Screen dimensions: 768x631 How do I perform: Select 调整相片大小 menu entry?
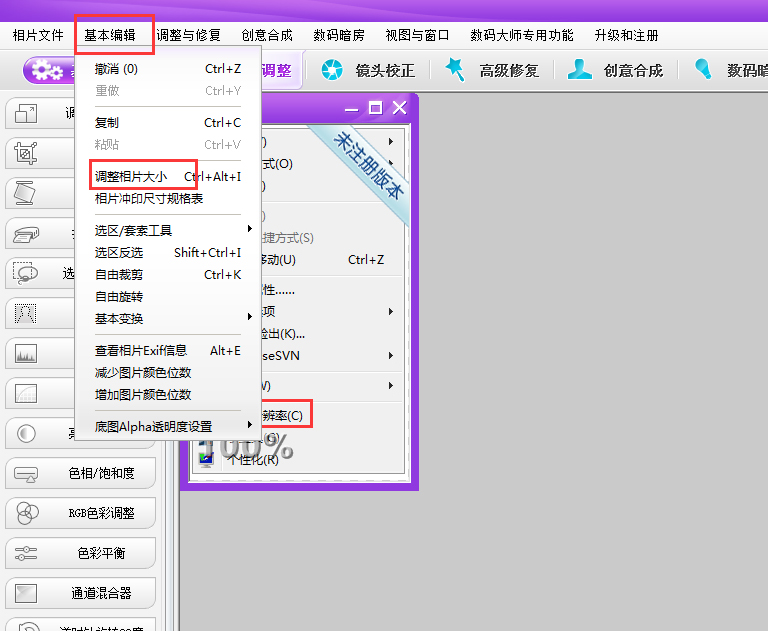(x=168, y=176)
